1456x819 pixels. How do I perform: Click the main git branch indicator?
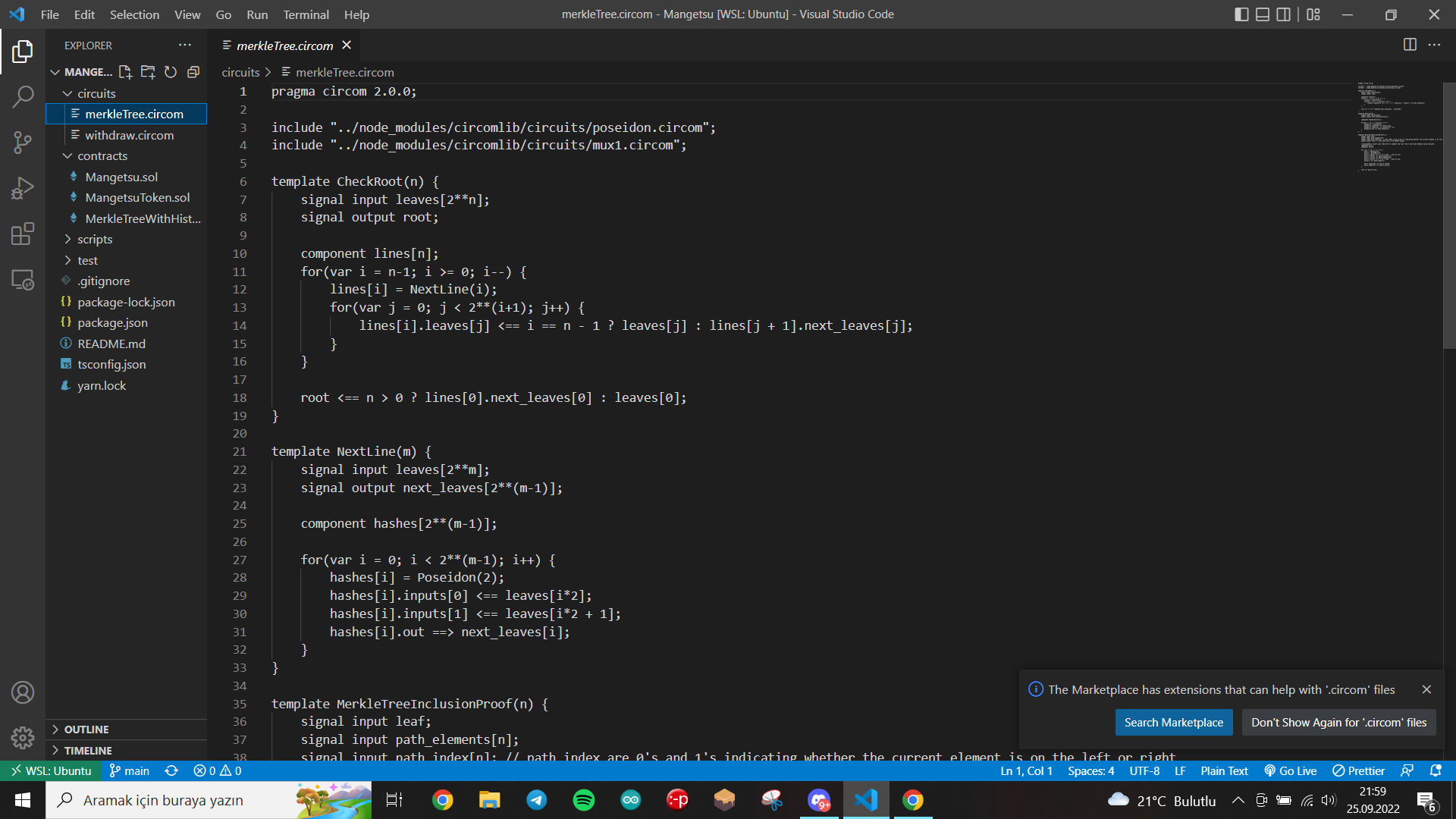tap(130, 770)
